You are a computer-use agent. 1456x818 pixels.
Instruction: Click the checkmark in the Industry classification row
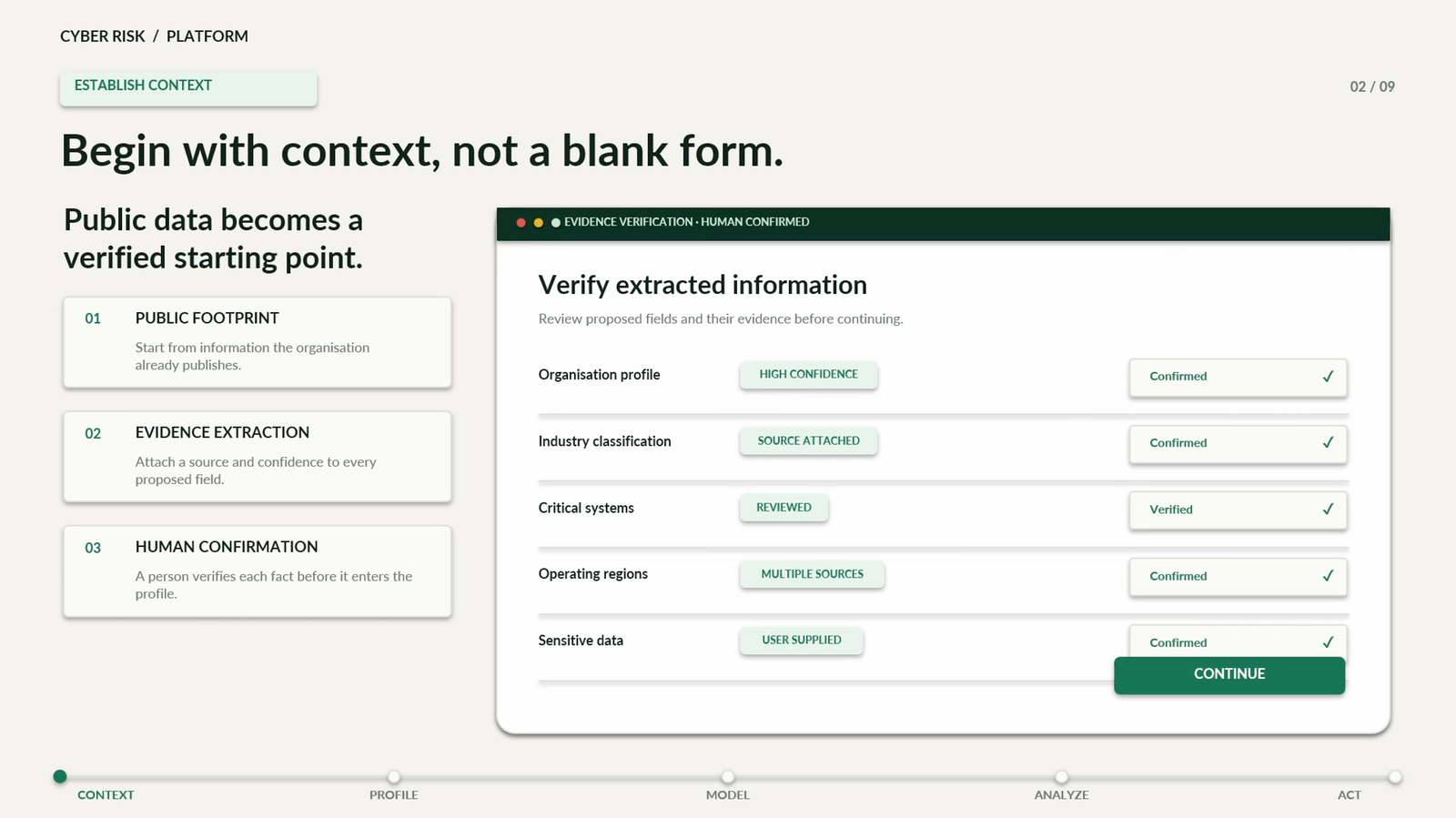tap(1328, 442)
